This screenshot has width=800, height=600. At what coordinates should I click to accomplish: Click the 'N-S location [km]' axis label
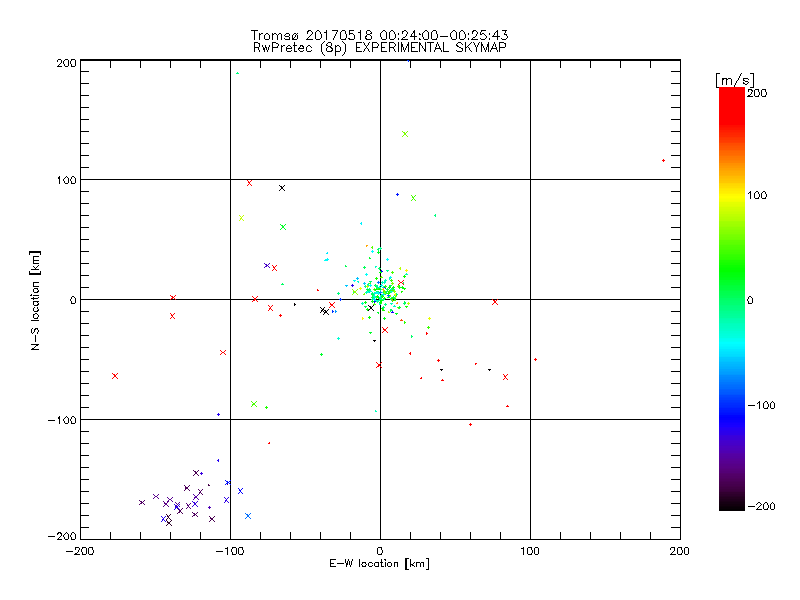[35, 300]
